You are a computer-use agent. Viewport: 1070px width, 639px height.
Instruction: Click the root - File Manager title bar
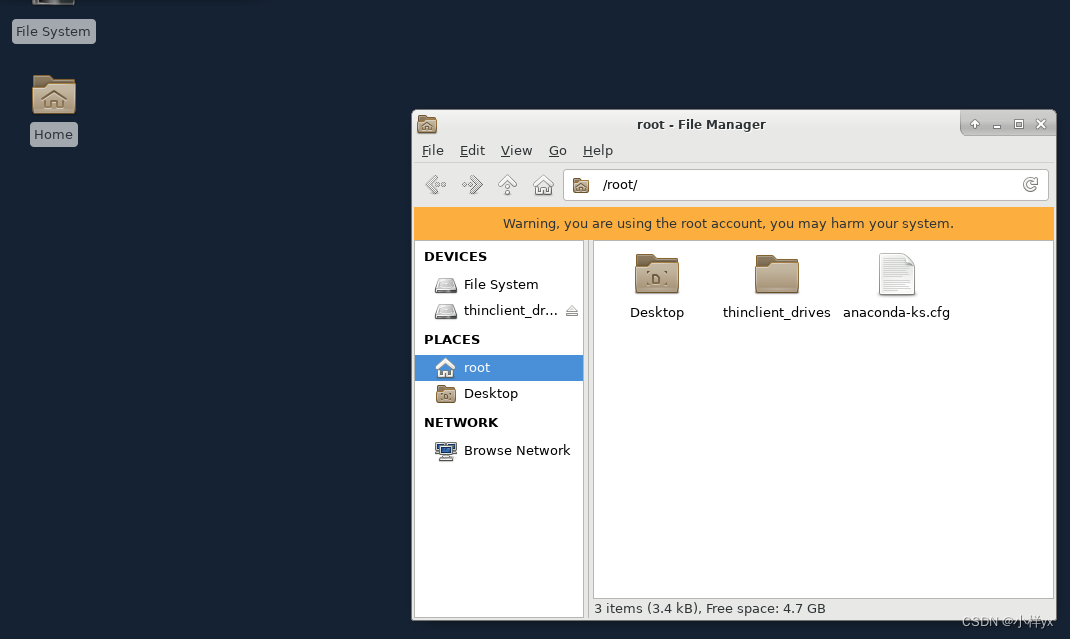coord(701,124)
